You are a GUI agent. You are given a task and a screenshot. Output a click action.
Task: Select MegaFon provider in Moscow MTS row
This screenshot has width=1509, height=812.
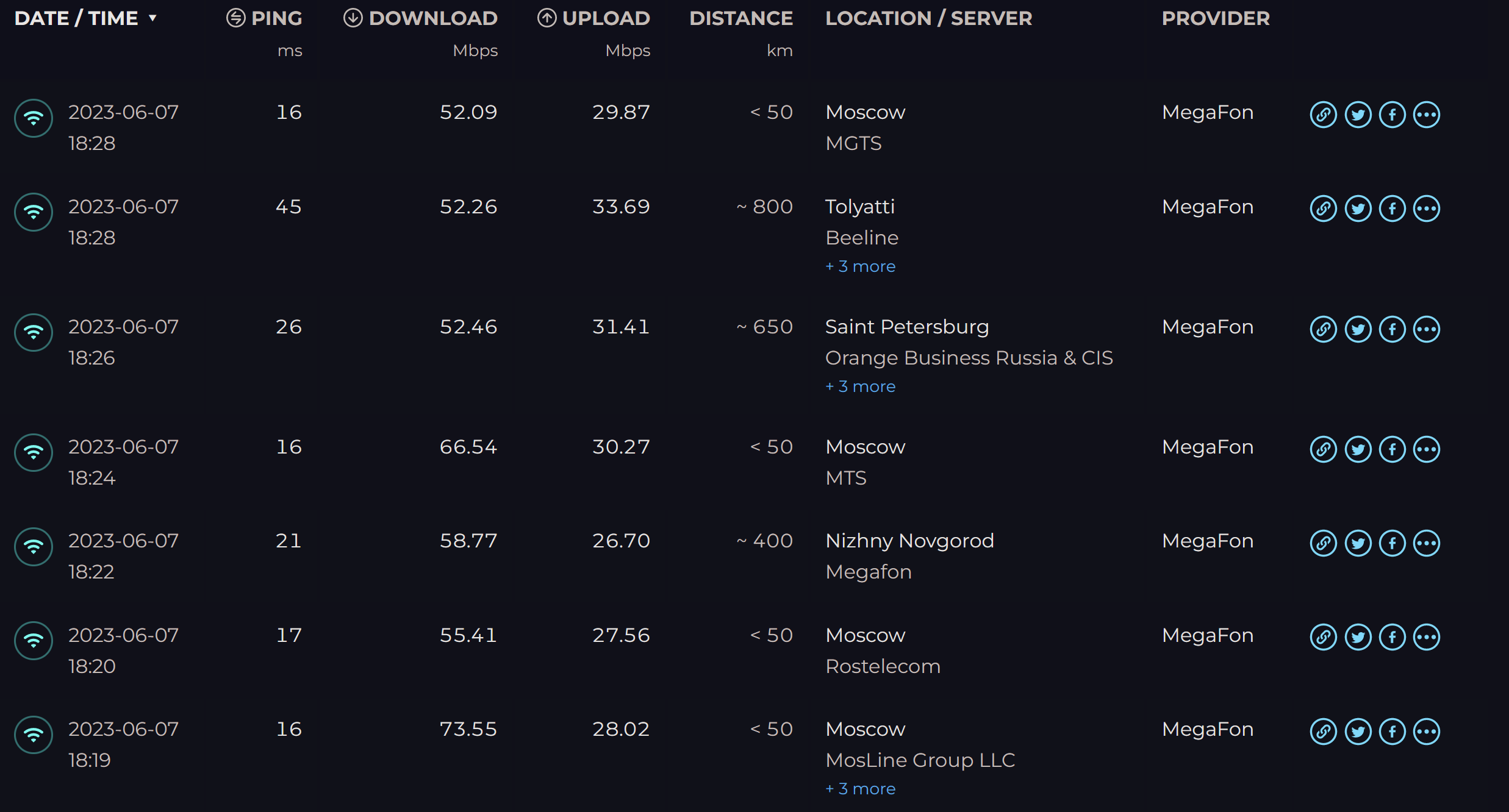1208,447
